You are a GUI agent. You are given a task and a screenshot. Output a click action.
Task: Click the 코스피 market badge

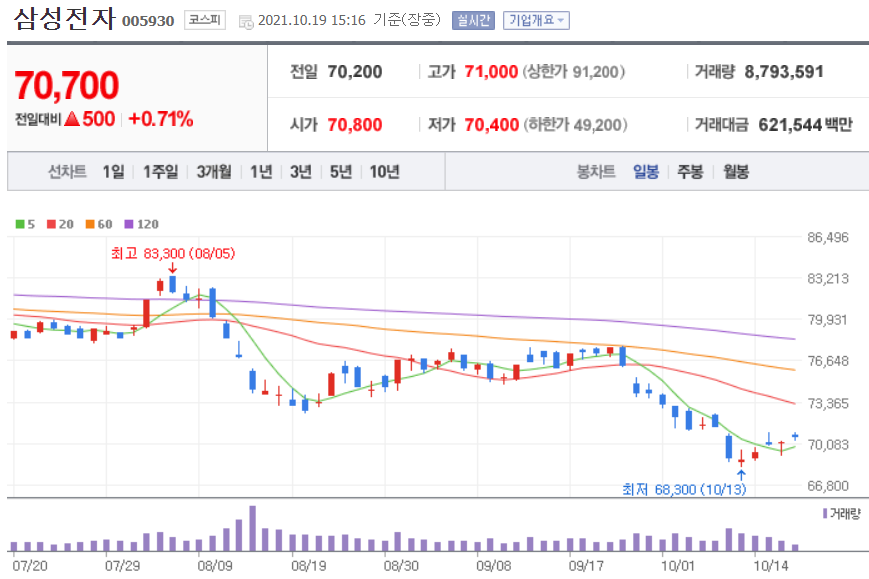(x=205, y=20)
